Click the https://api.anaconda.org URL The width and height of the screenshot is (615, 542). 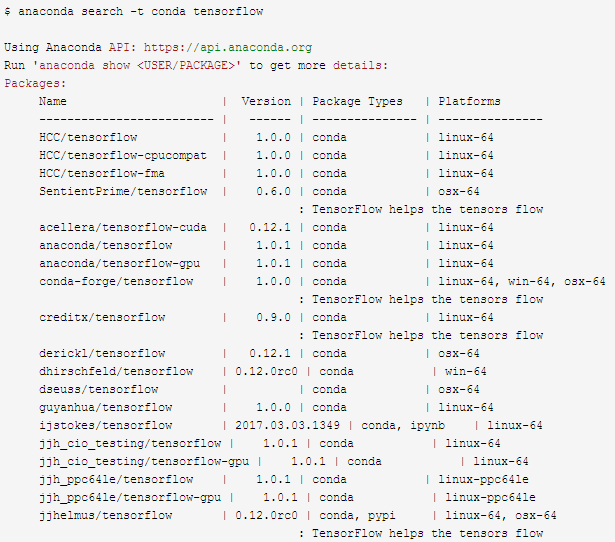228,47
